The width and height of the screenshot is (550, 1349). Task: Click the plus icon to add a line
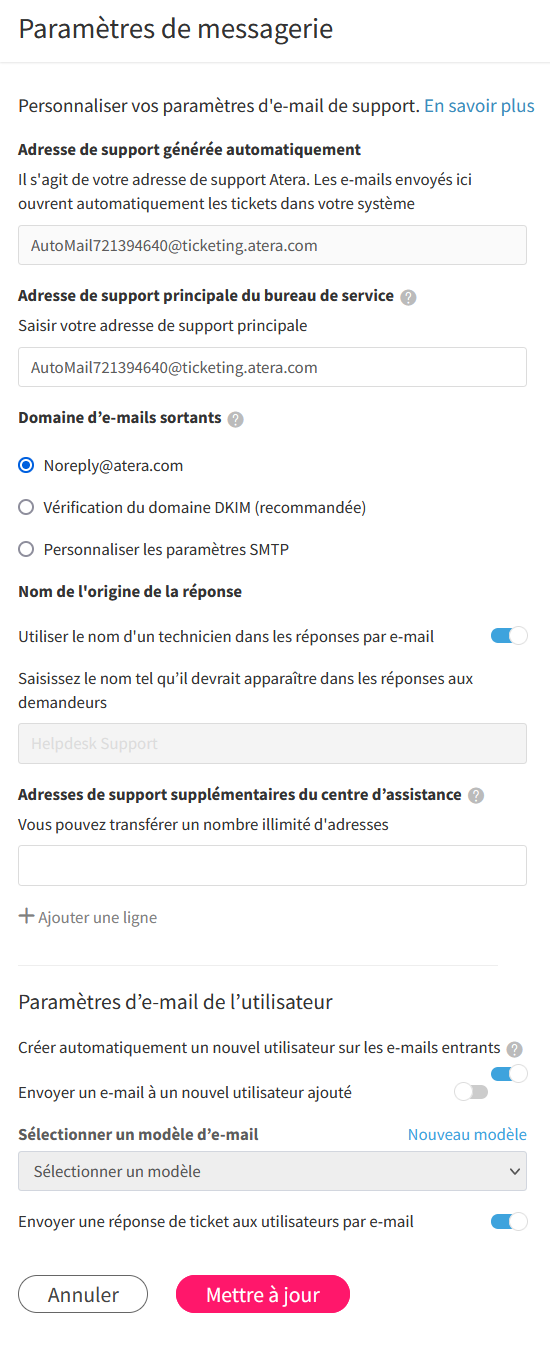tap(26, 916)
